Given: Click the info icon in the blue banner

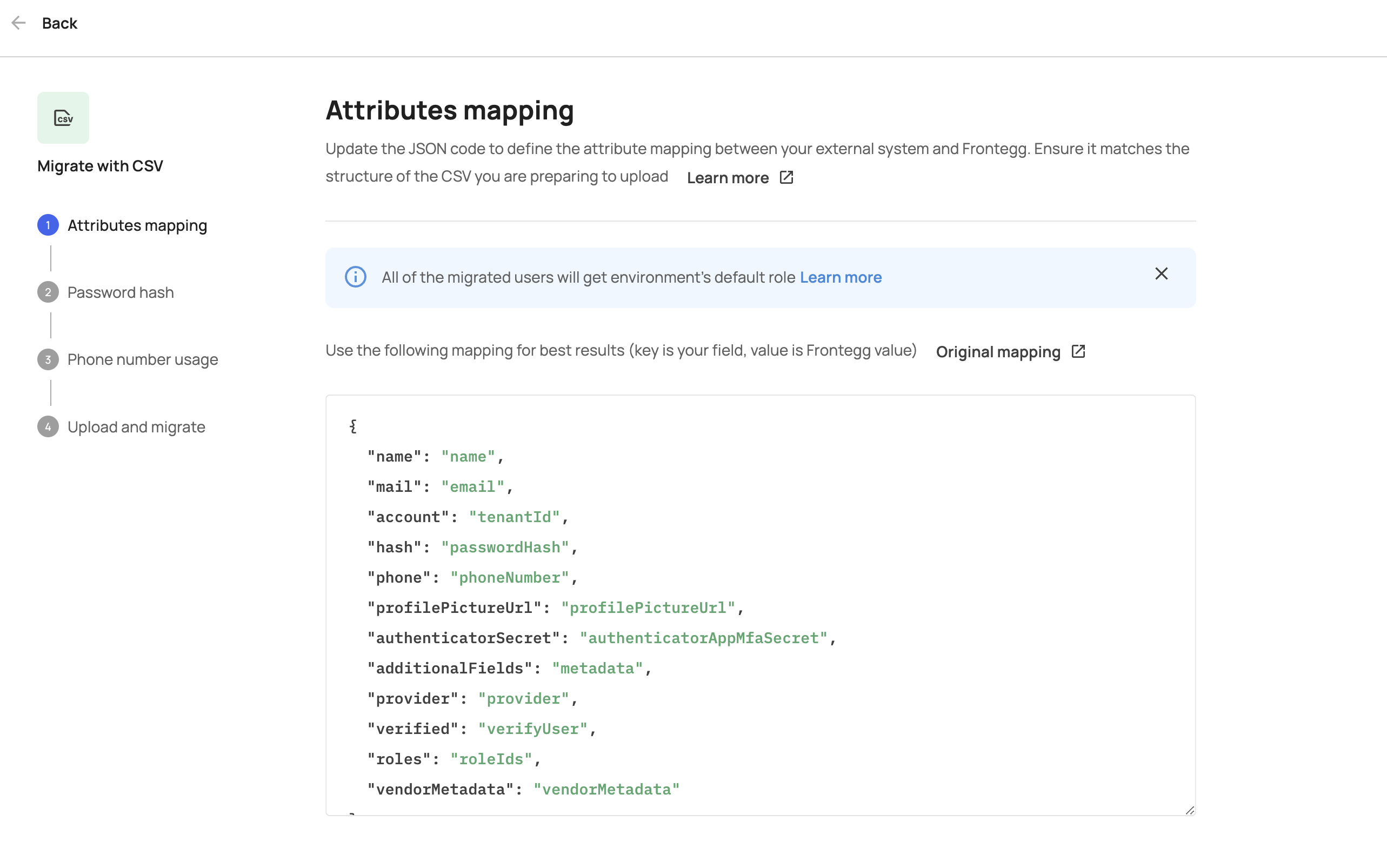Looking at the screenshot, I should pyautogui.click(x=355, y=277).
